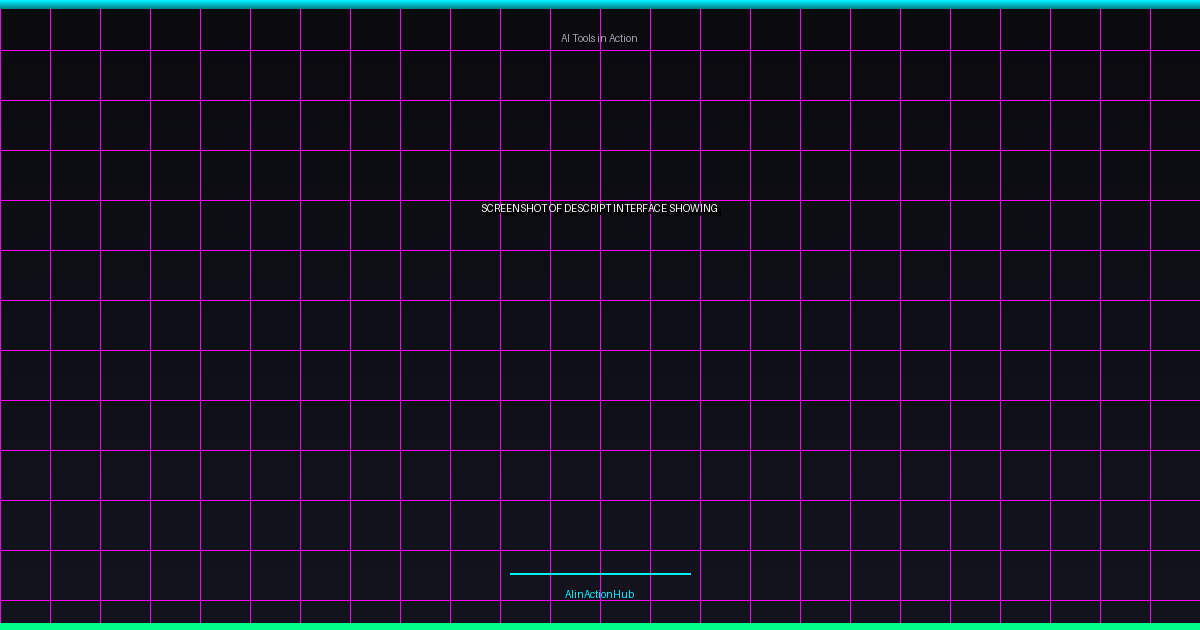Viewport: 1200px width, 630px height.
Task: Click the 'AI Tools in Action' title text
Action: pyautogui.click(x=599, y=38)
